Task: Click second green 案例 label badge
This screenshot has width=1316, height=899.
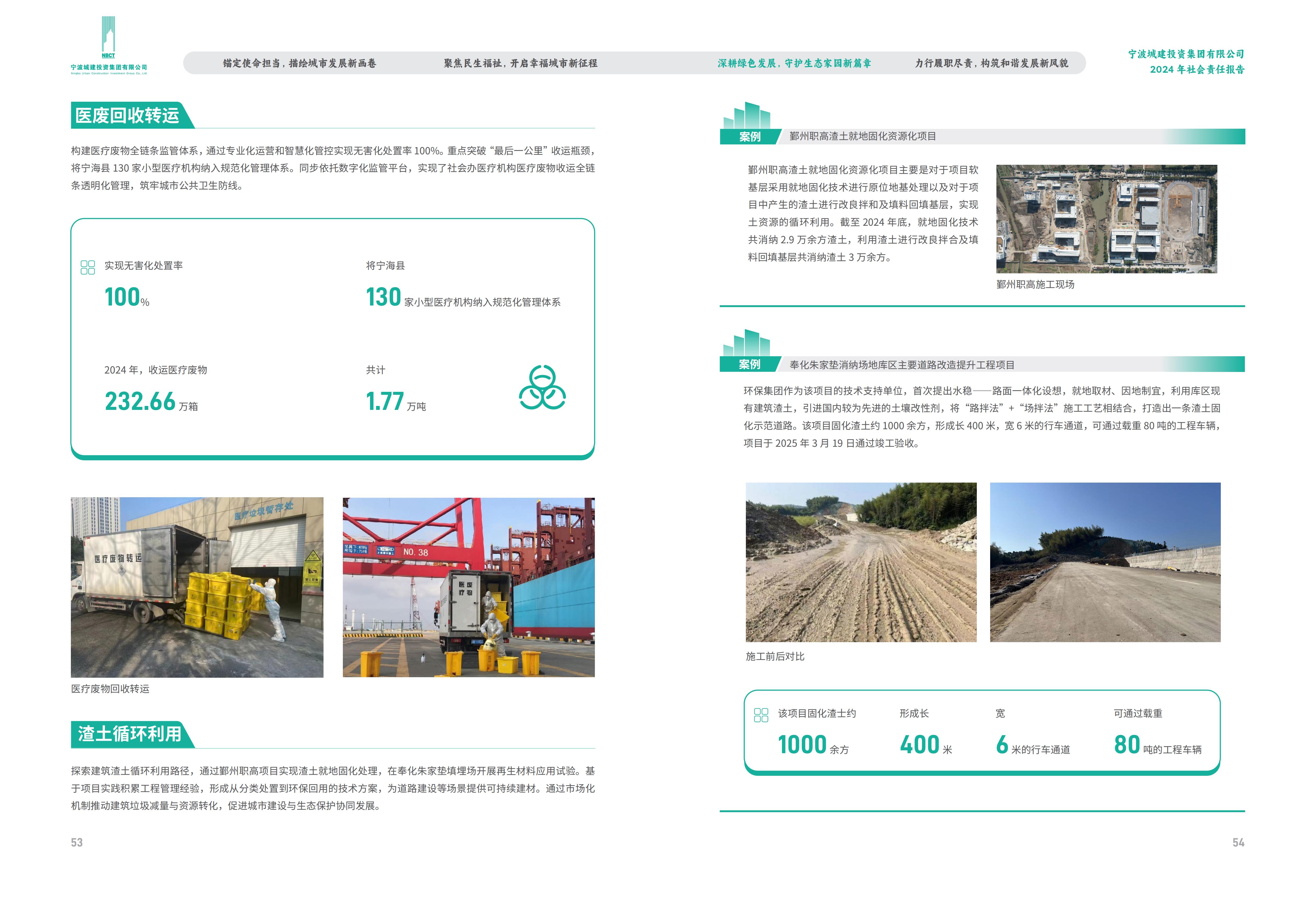Action: point(749,364)
